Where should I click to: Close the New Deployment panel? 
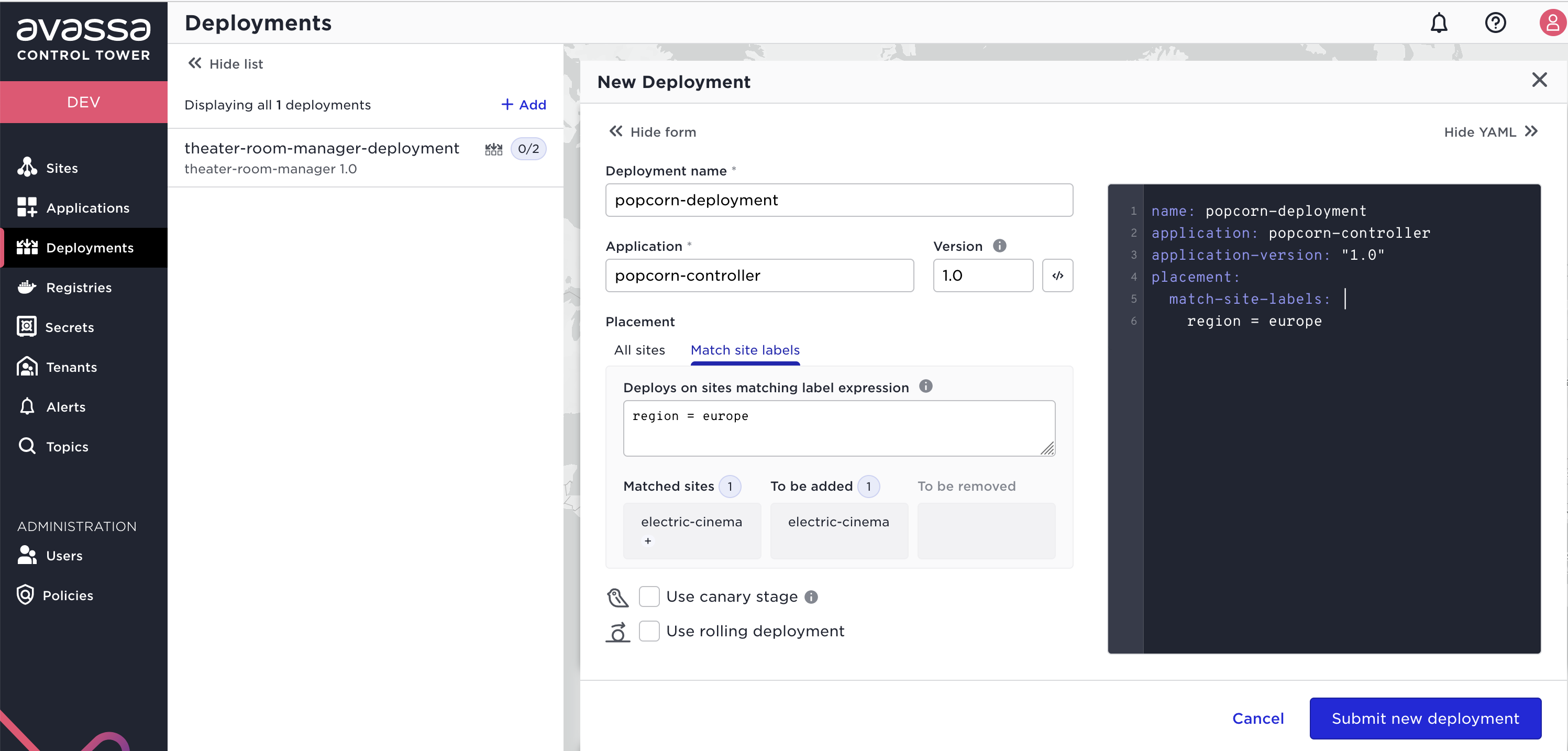pyautogui.click(x=1539, y=80)
